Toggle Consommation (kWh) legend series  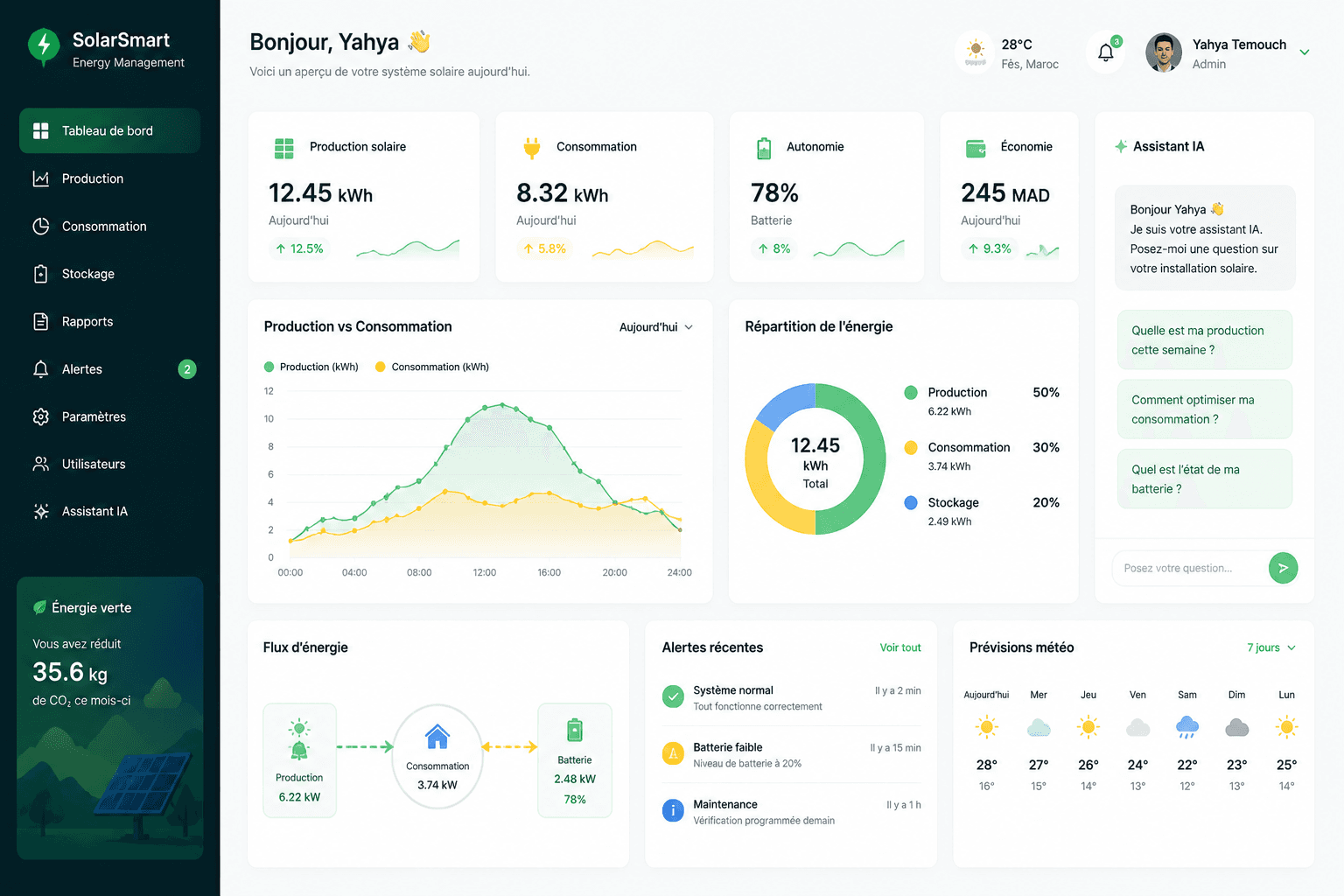(432, 367)
